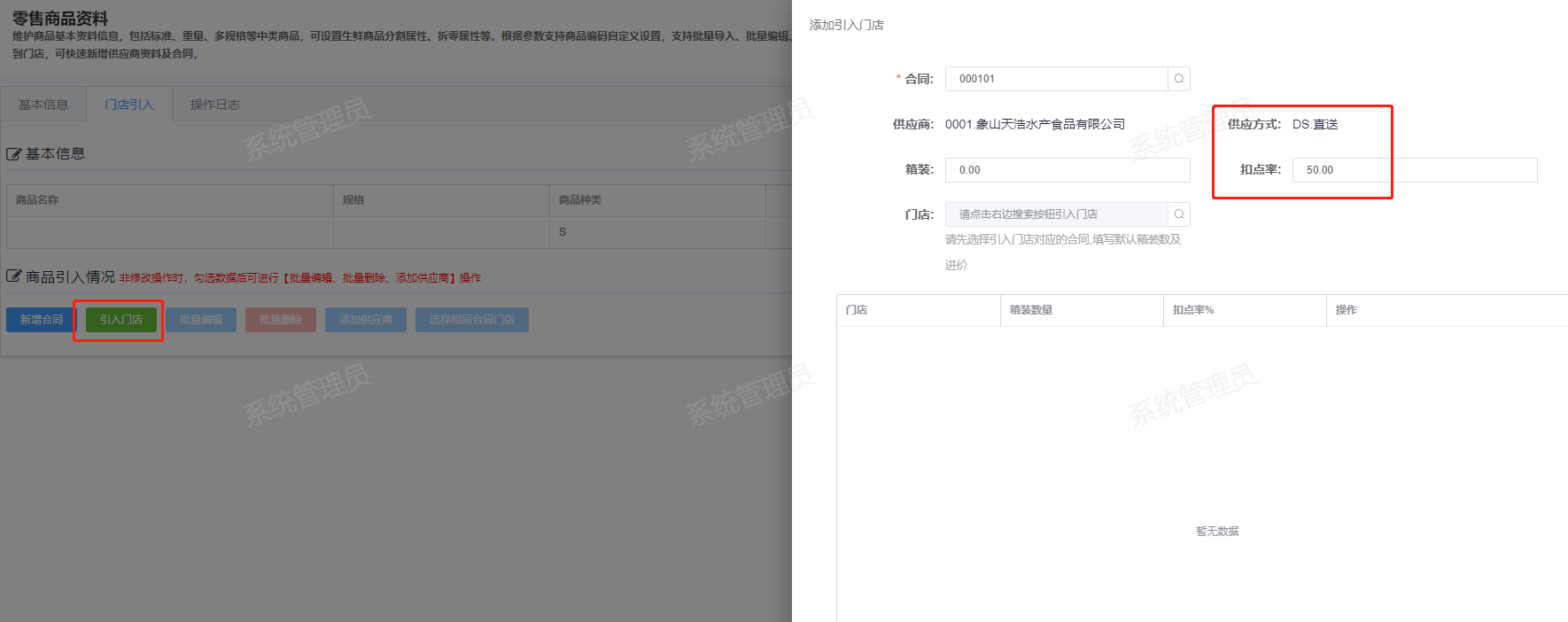This screenshot has width=1568, height=622.
Task: Click the 选择相同合同门店 button
Action: click(472, 320)
